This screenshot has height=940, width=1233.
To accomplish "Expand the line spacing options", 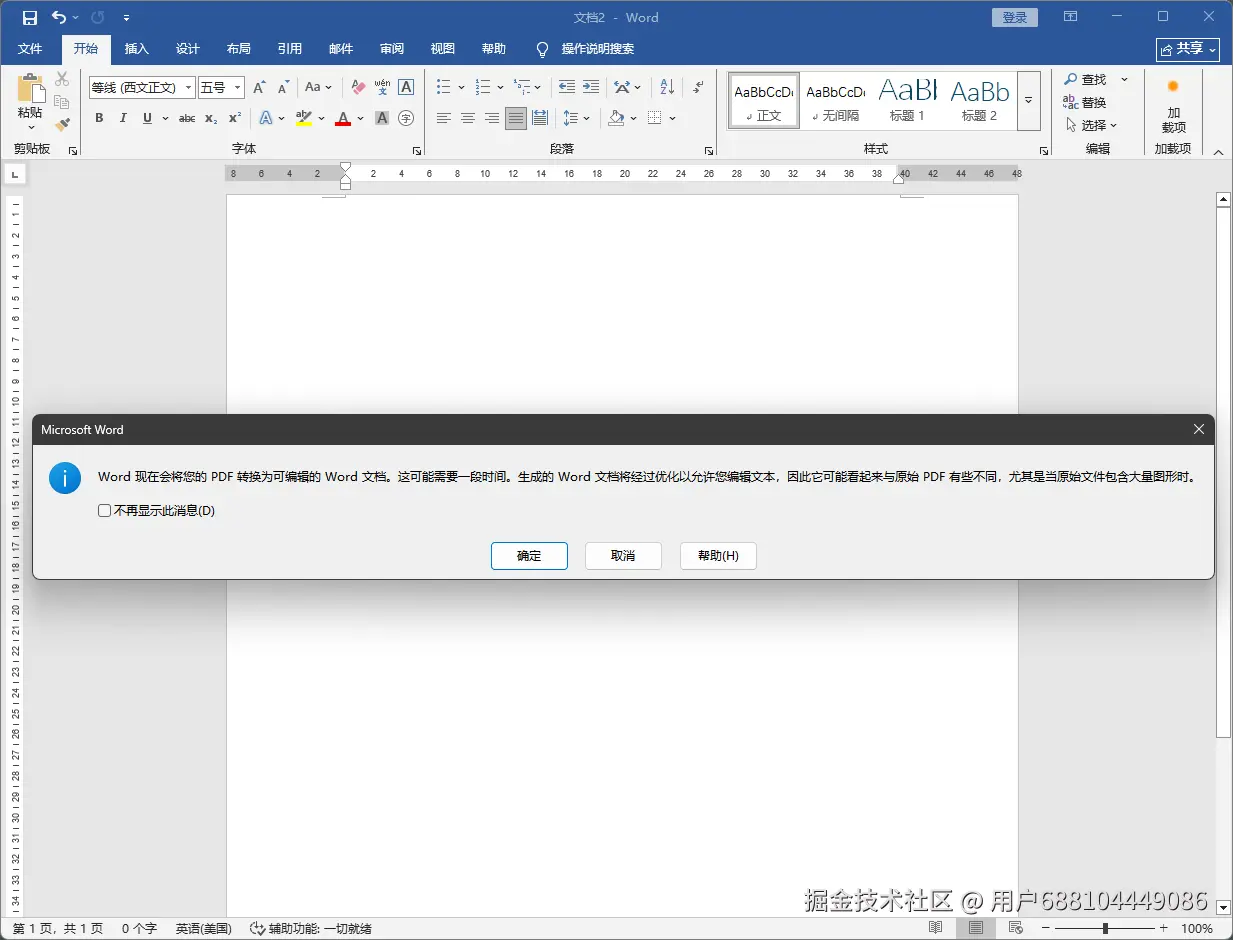I will pyautogui.click(x=585, y=118).
